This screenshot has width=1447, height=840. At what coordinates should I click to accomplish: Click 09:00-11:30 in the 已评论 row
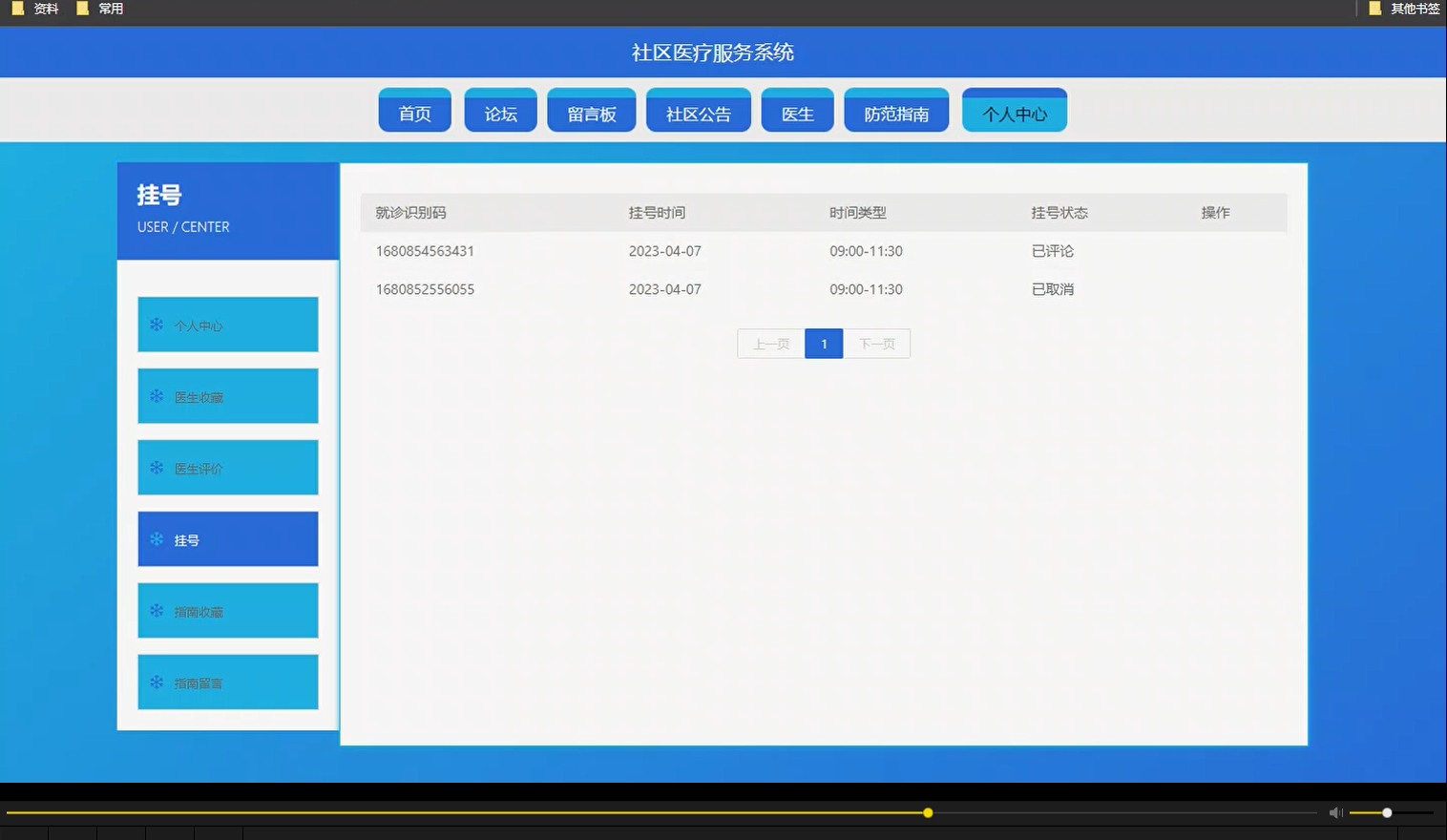pos(866,251)
